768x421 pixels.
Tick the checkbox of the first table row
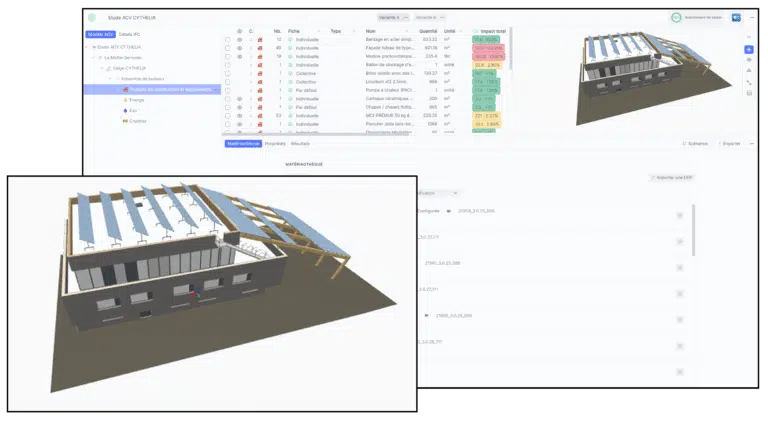pos(227,39)
